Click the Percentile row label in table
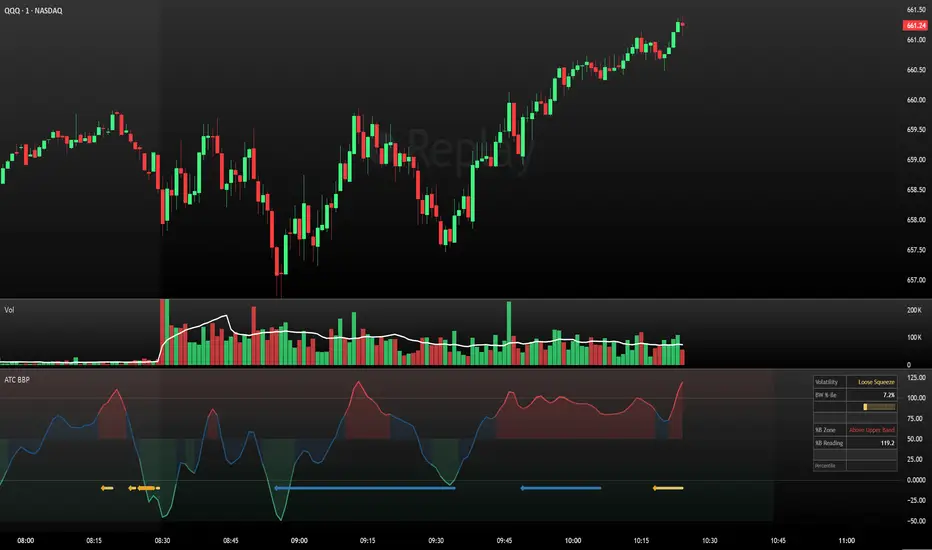The height and width of the screenshot is (550, 932). click(825, 466)
